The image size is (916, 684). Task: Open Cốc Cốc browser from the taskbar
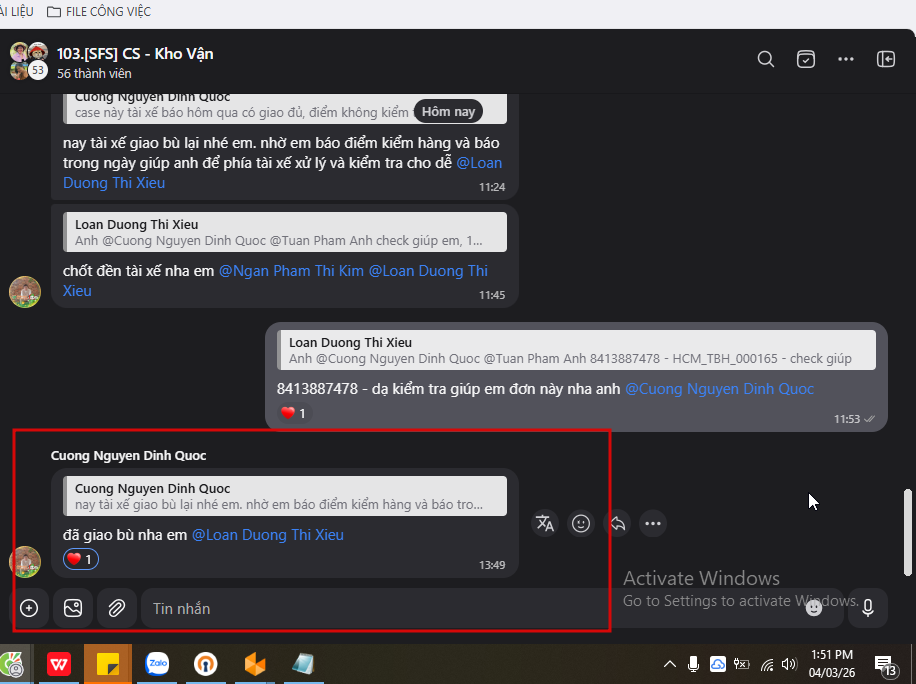[13, 664]
